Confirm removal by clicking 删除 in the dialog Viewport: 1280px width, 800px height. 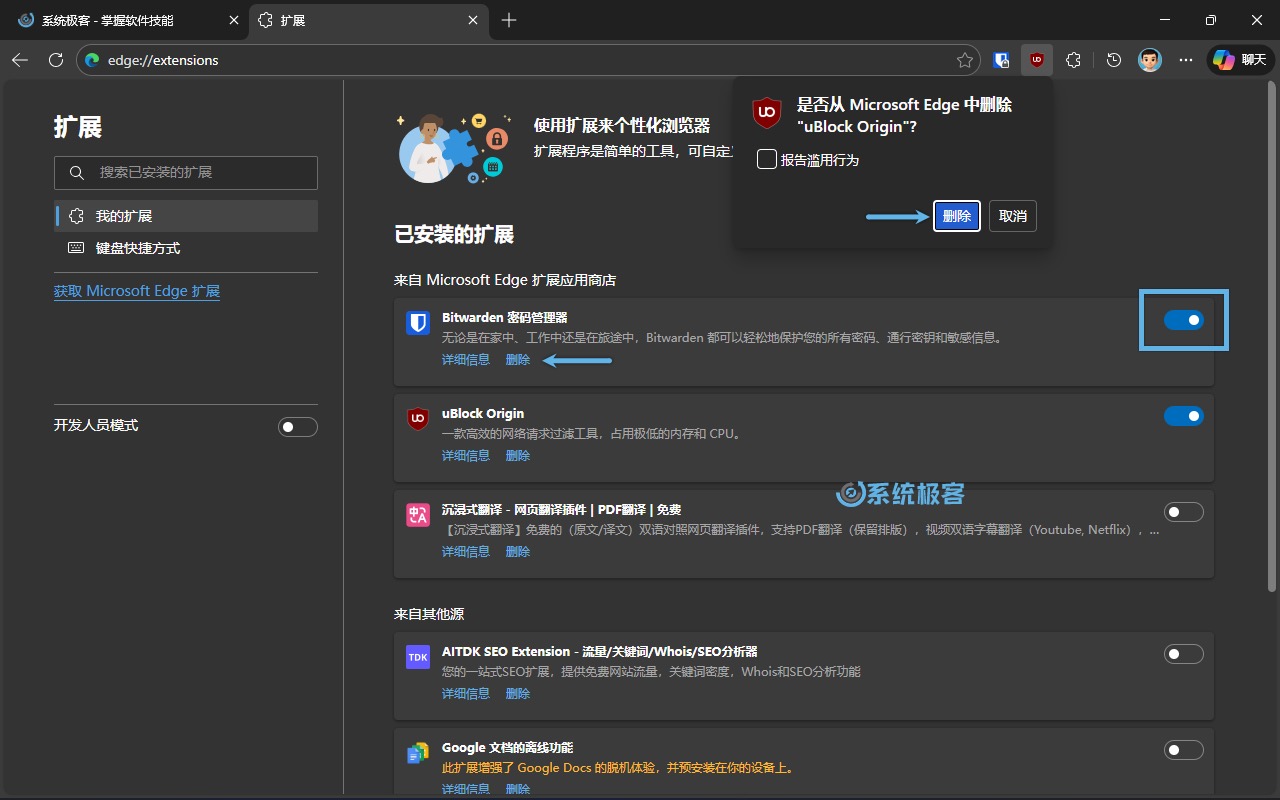956,215
